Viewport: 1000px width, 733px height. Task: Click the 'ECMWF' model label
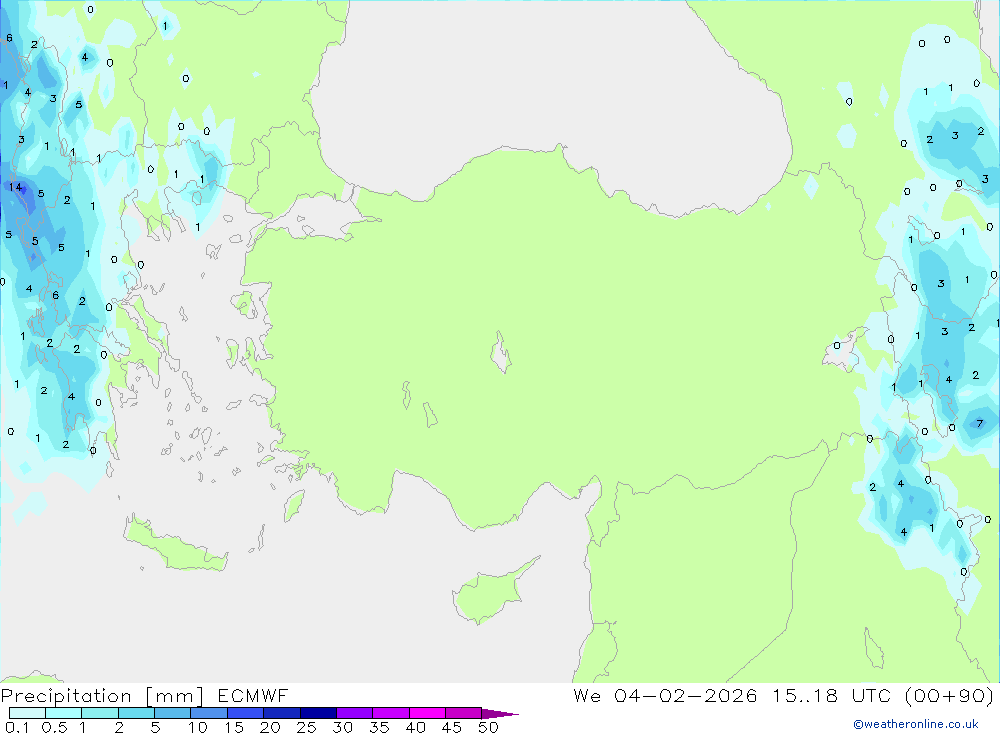[x=253, y=696]
